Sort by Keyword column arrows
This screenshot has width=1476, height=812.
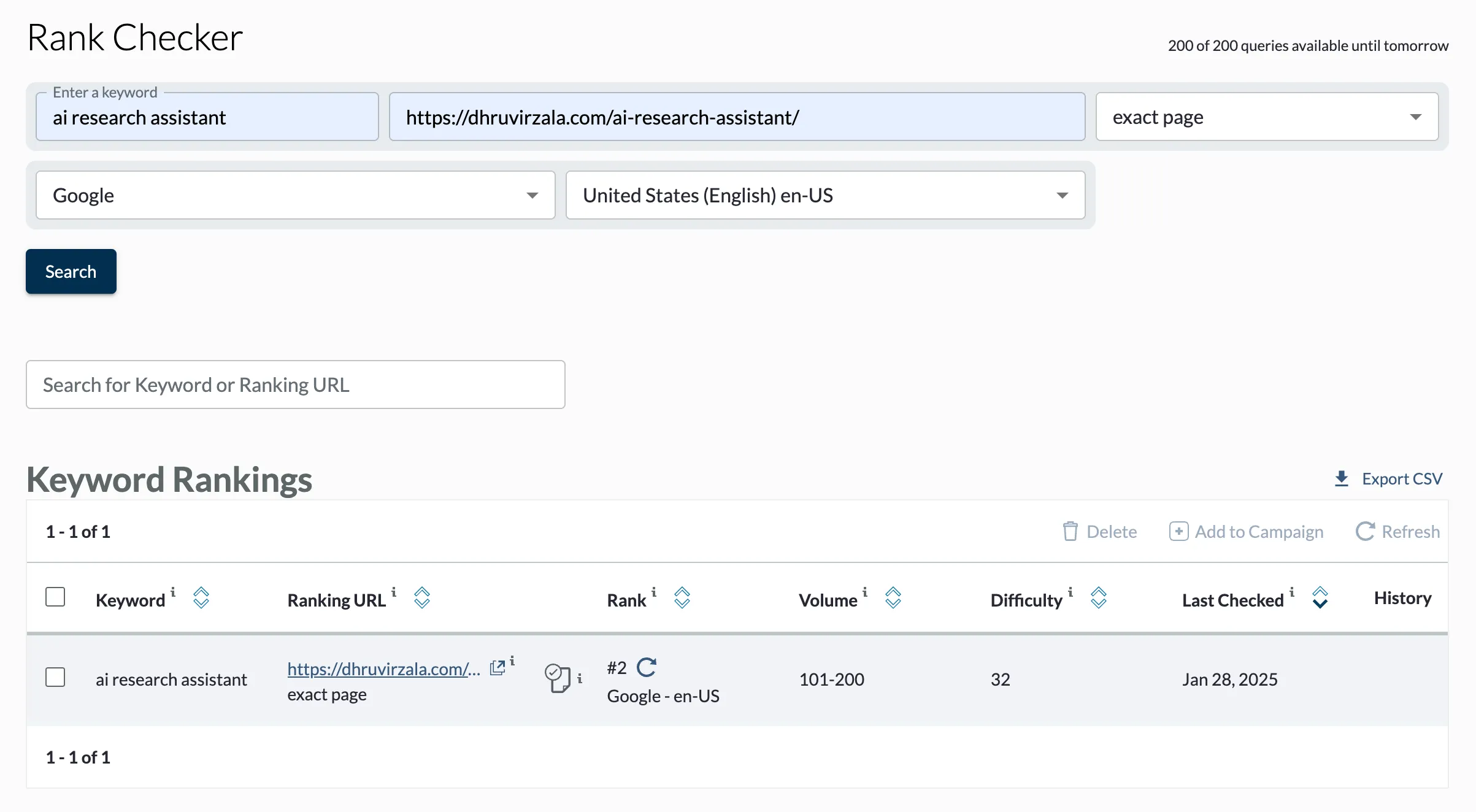(201, 597)
